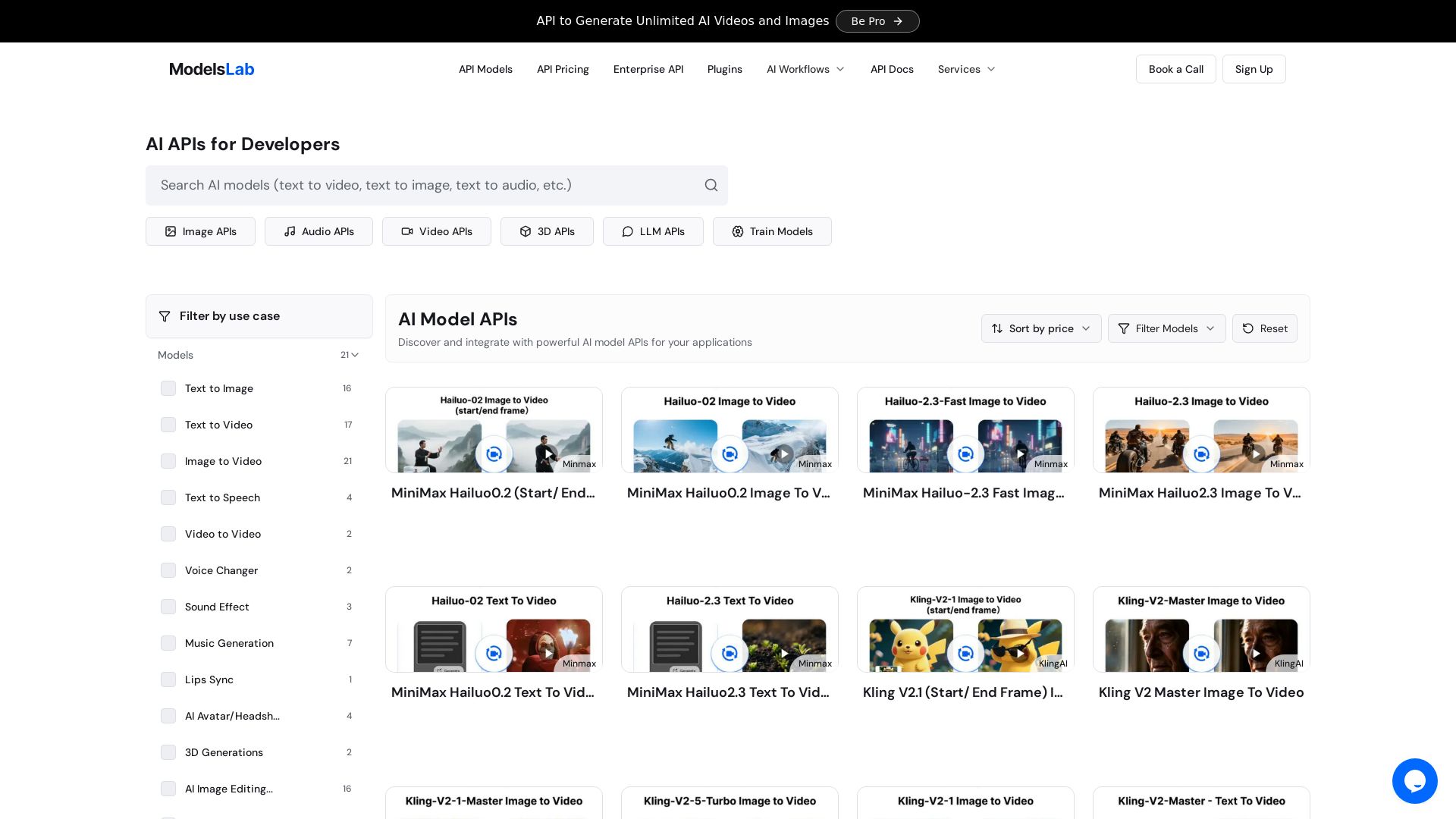The image size is (1456, 819).
Task: Go to API Pricing page
Action: click(x=563, y=69)
